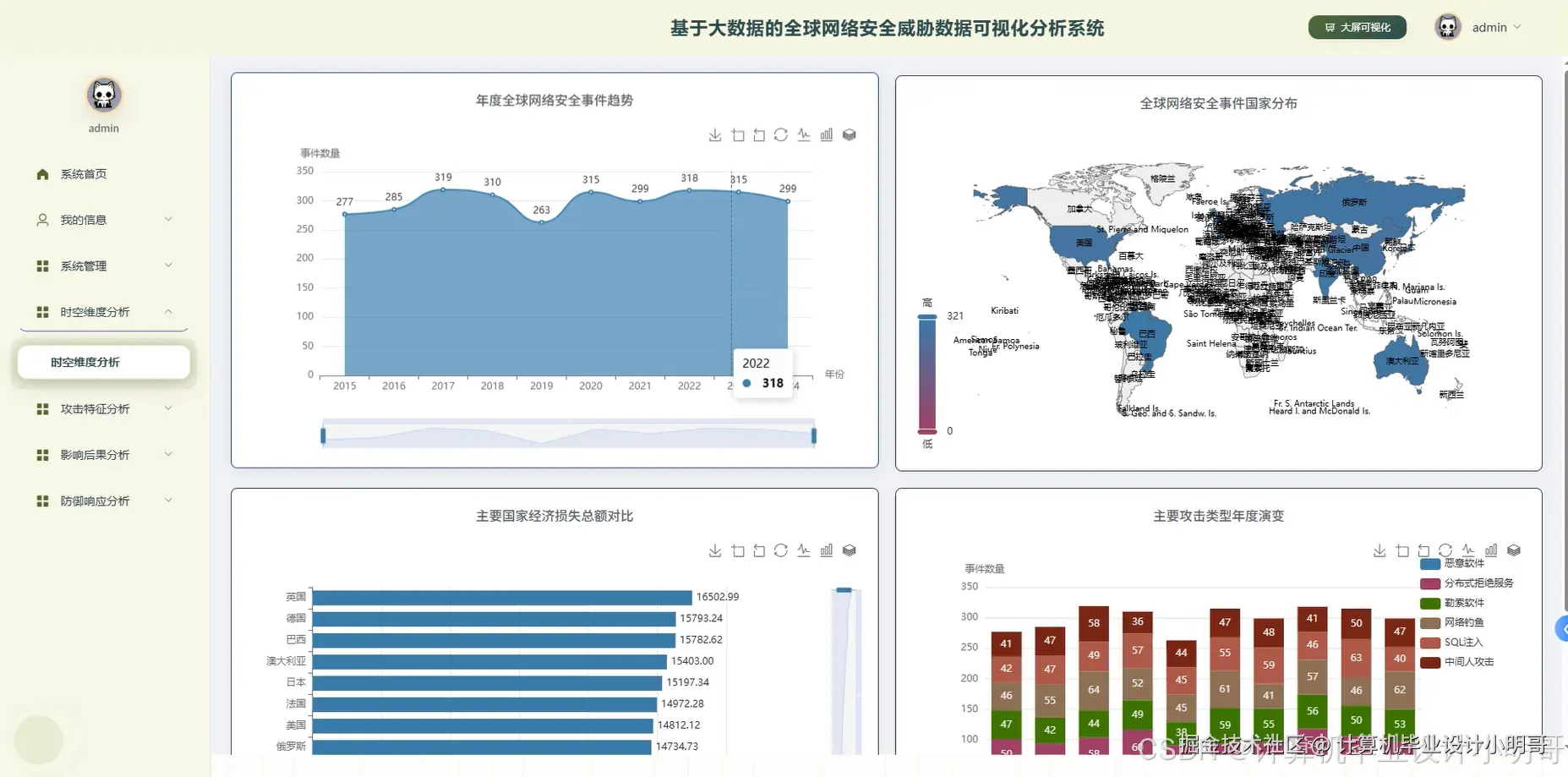Restore the 年度全球网络安全事件趋势 chart to default
This screenshot has width=1568, height=777.
[781, 135]
